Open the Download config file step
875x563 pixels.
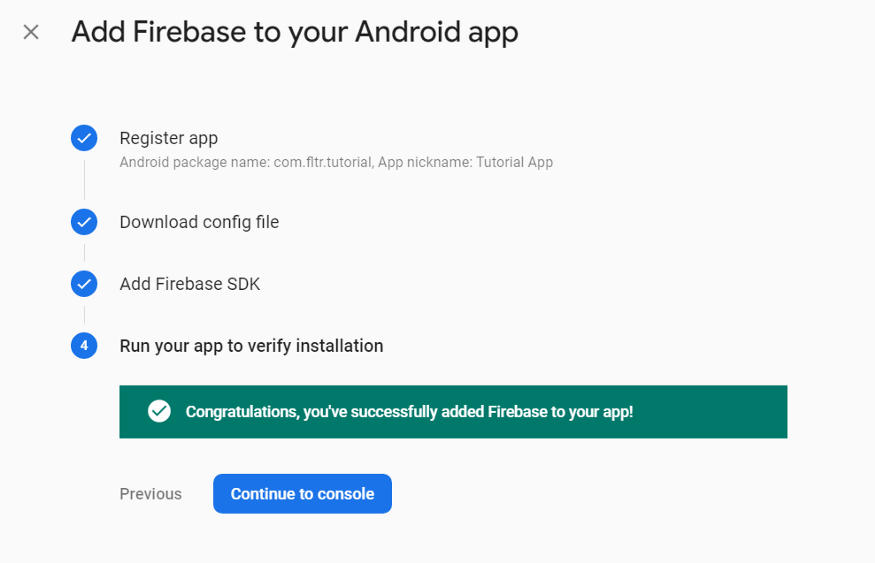click(x=199, y=222)
